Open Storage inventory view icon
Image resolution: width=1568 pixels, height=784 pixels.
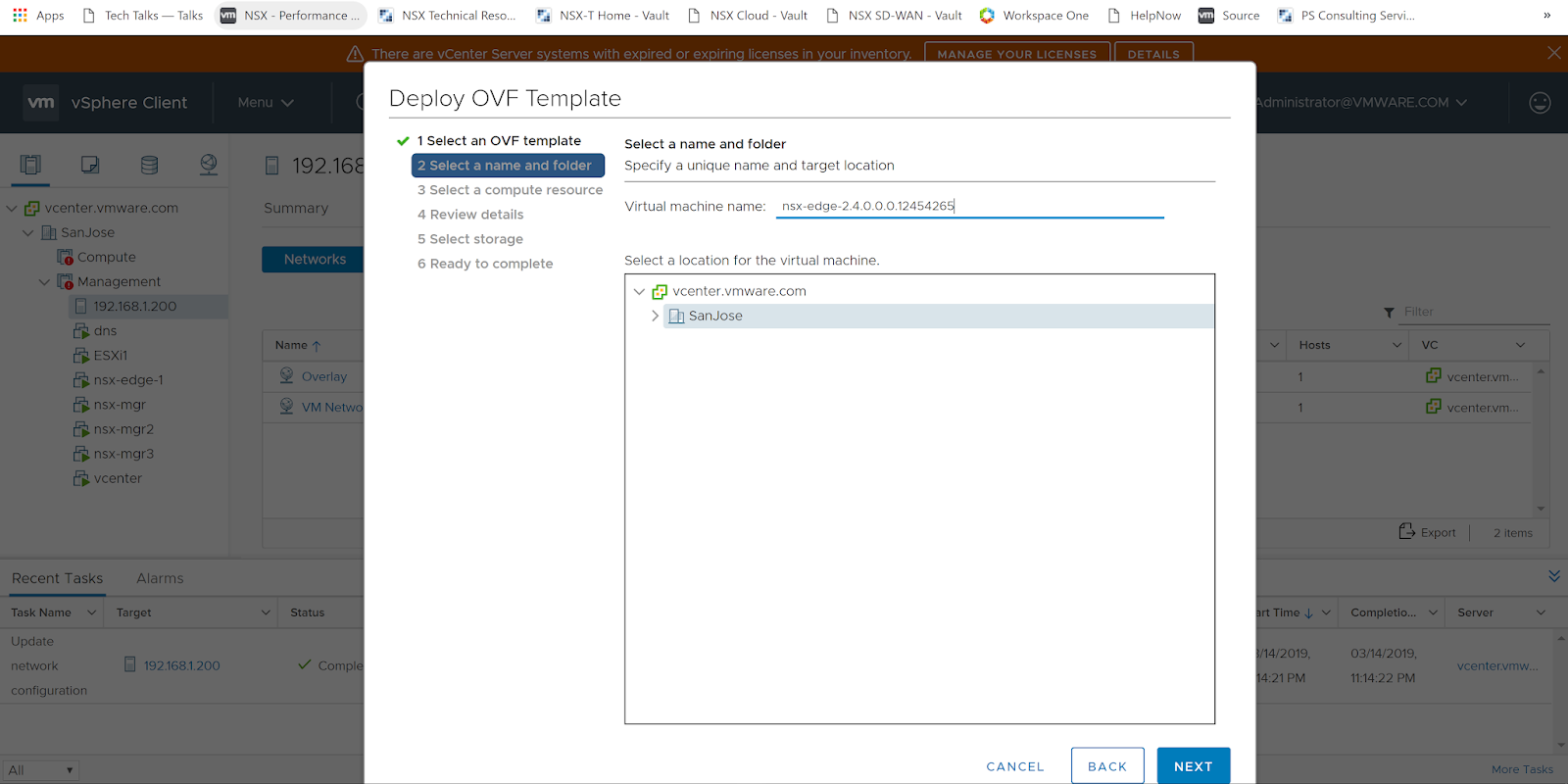(x=149, y=165)
